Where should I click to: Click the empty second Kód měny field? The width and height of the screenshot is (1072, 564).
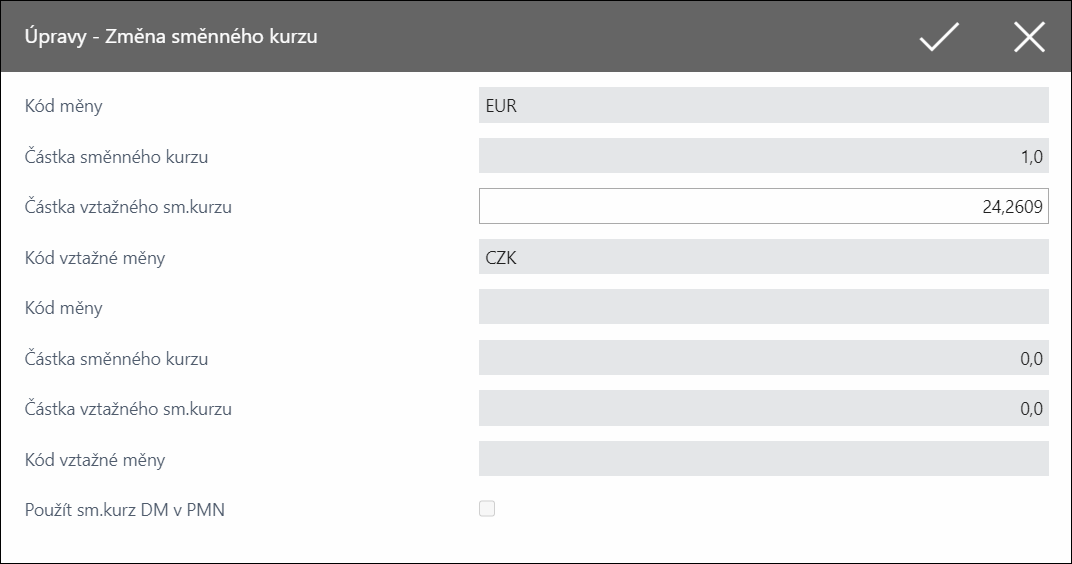click(764, 307)
